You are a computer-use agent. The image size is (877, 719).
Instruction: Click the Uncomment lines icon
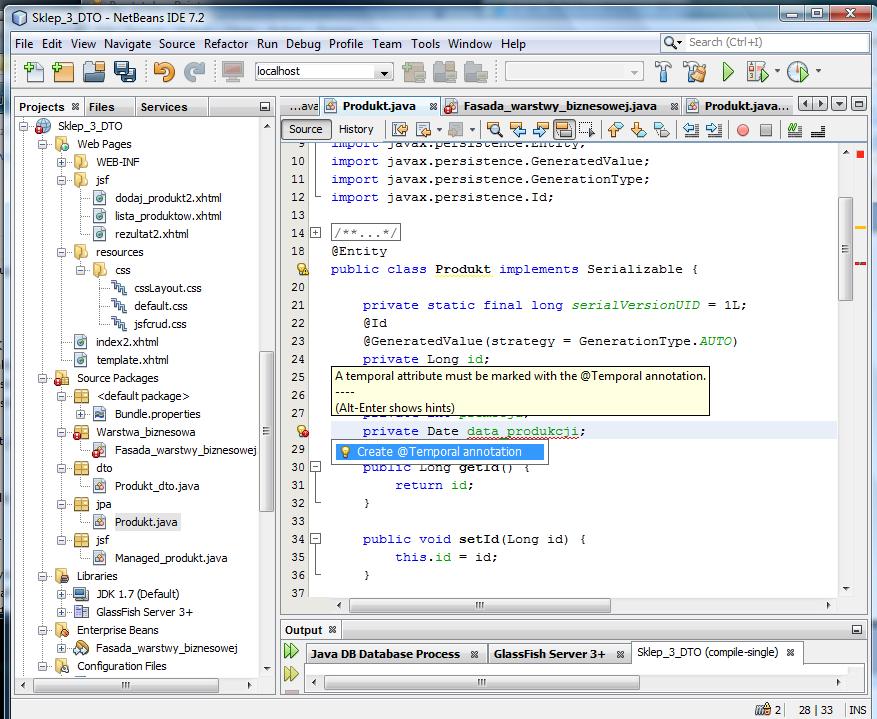point(818,130)
